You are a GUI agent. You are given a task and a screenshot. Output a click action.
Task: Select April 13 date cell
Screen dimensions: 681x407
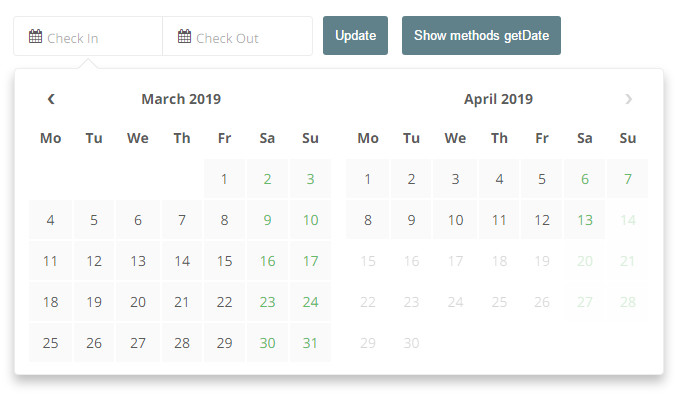(x=585, y=221)
